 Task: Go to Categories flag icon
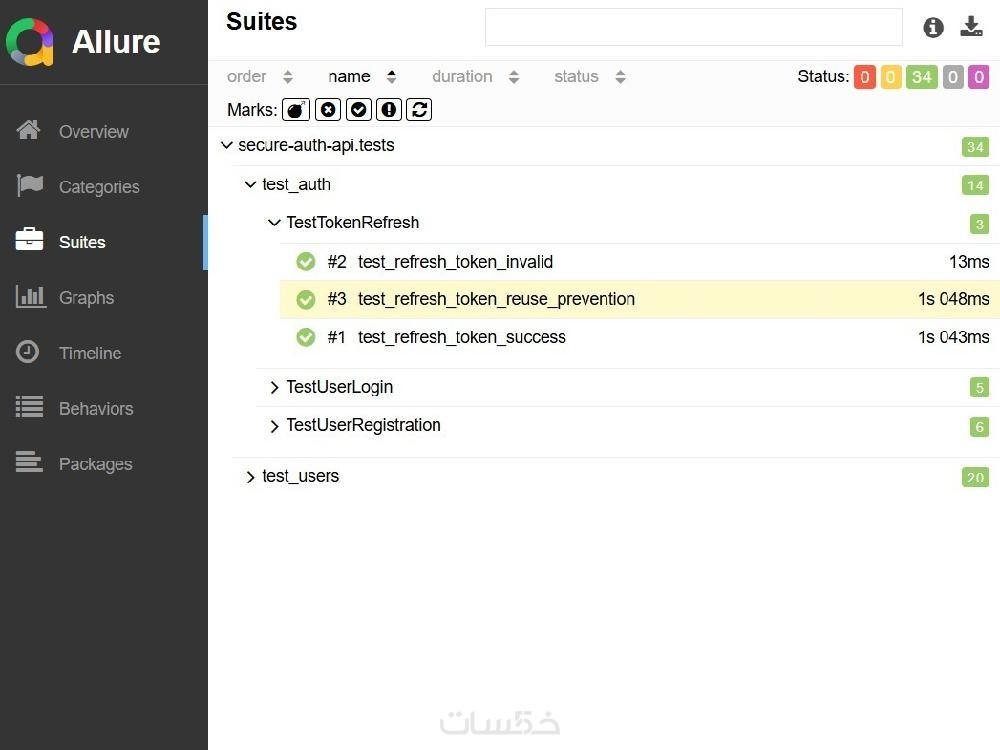click(x=30, y=186)
